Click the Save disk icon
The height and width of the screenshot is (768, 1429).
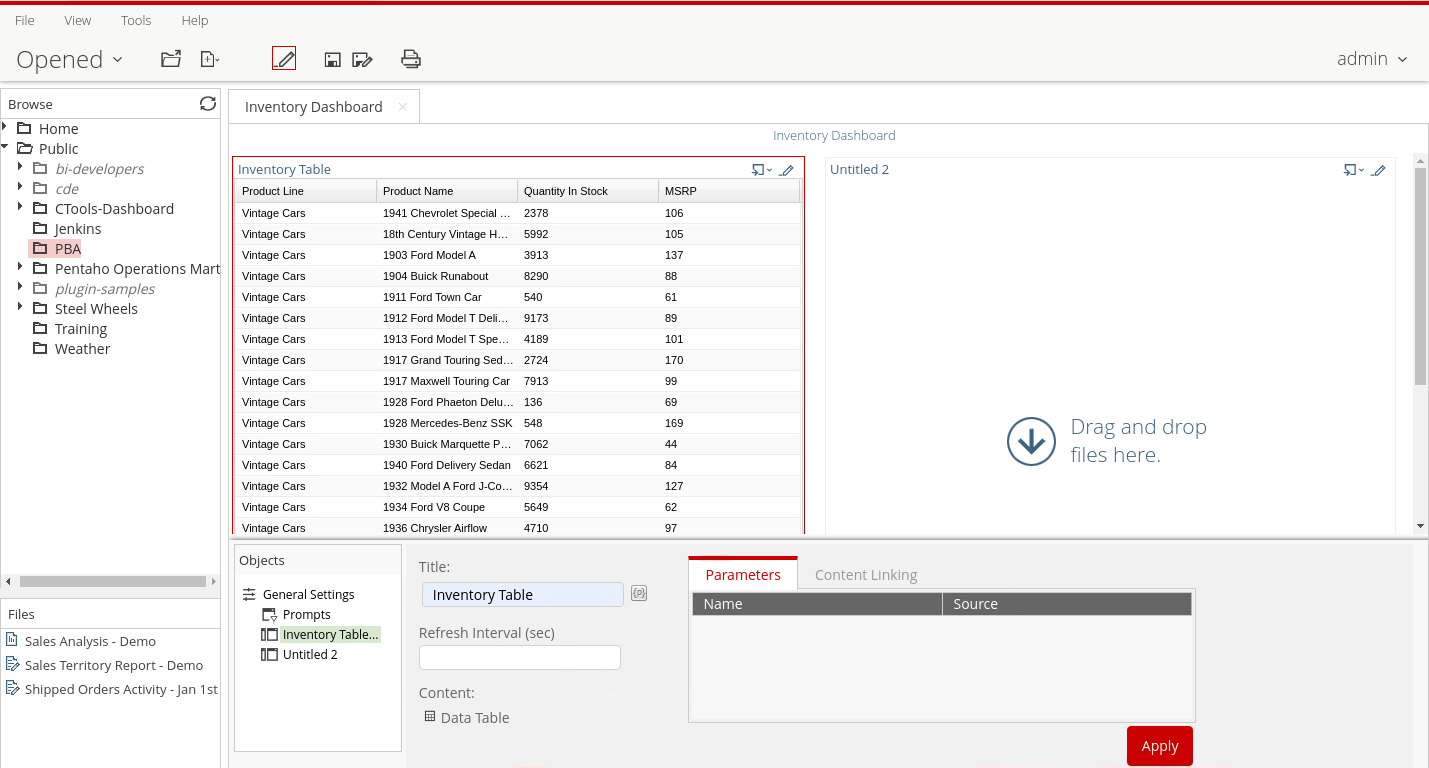(x=333, y=60)
